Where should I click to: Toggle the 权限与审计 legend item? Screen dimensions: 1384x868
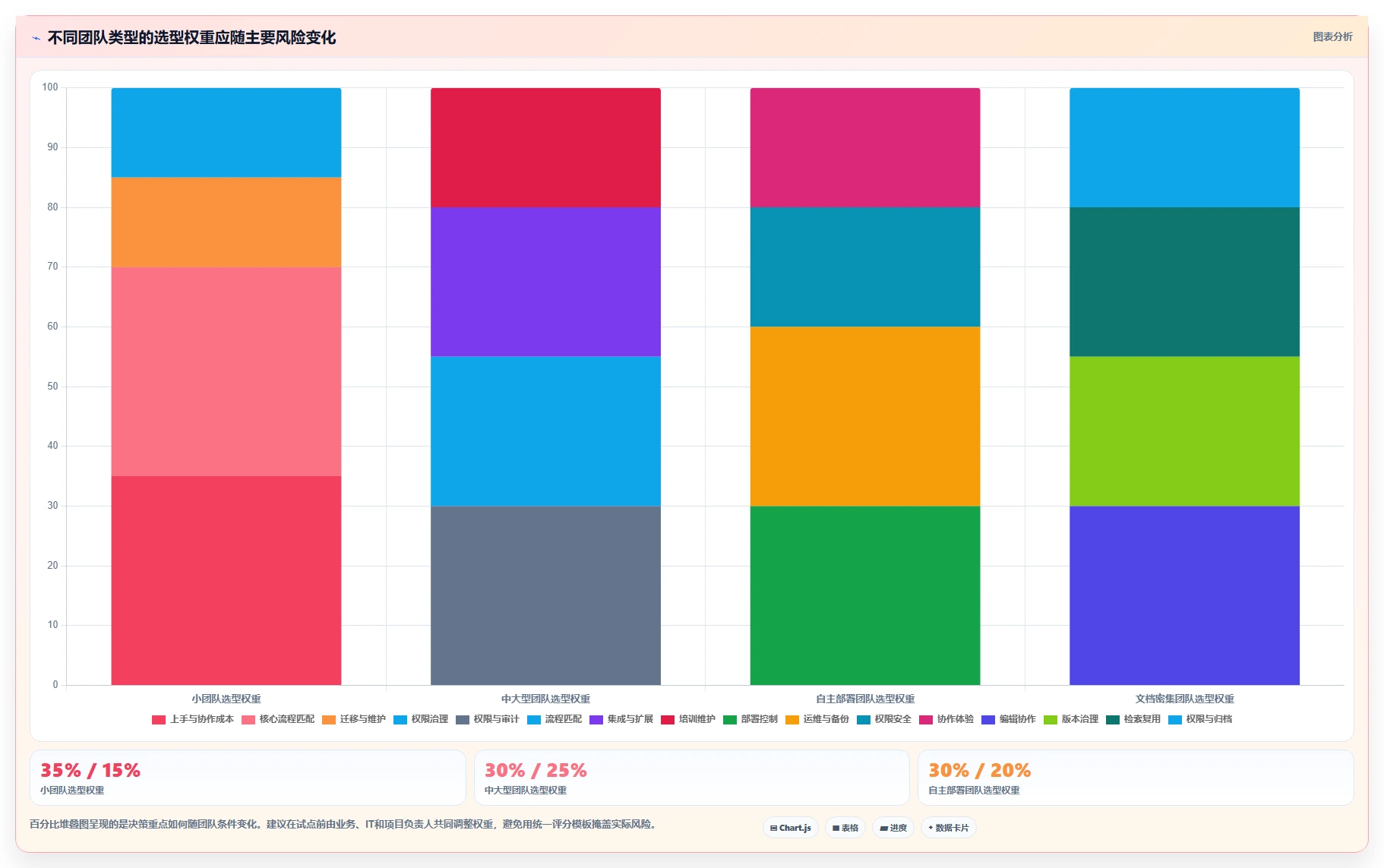(488, 719)
